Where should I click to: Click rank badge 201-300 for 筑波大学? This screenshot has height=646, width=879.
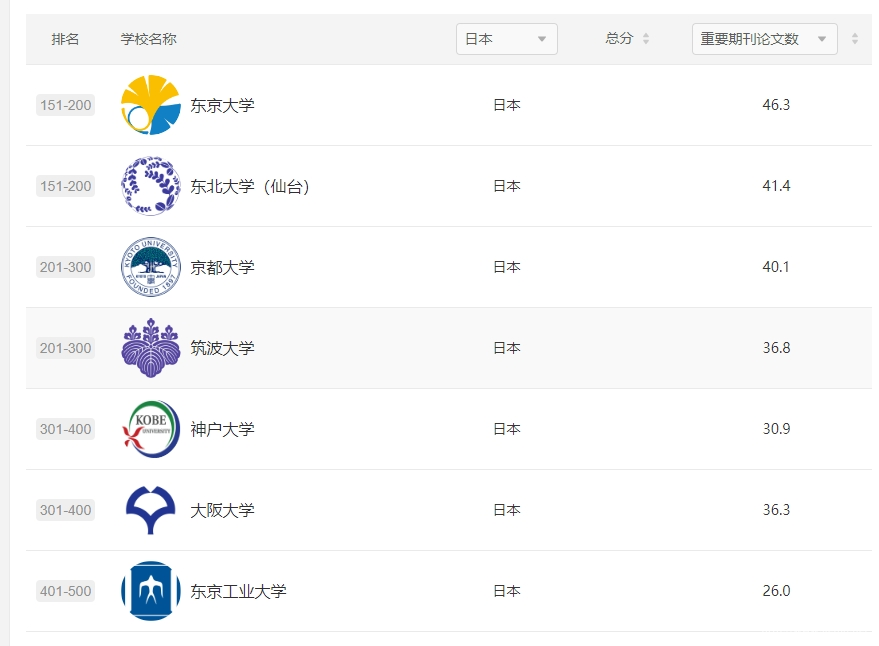(x=66, y=348)
